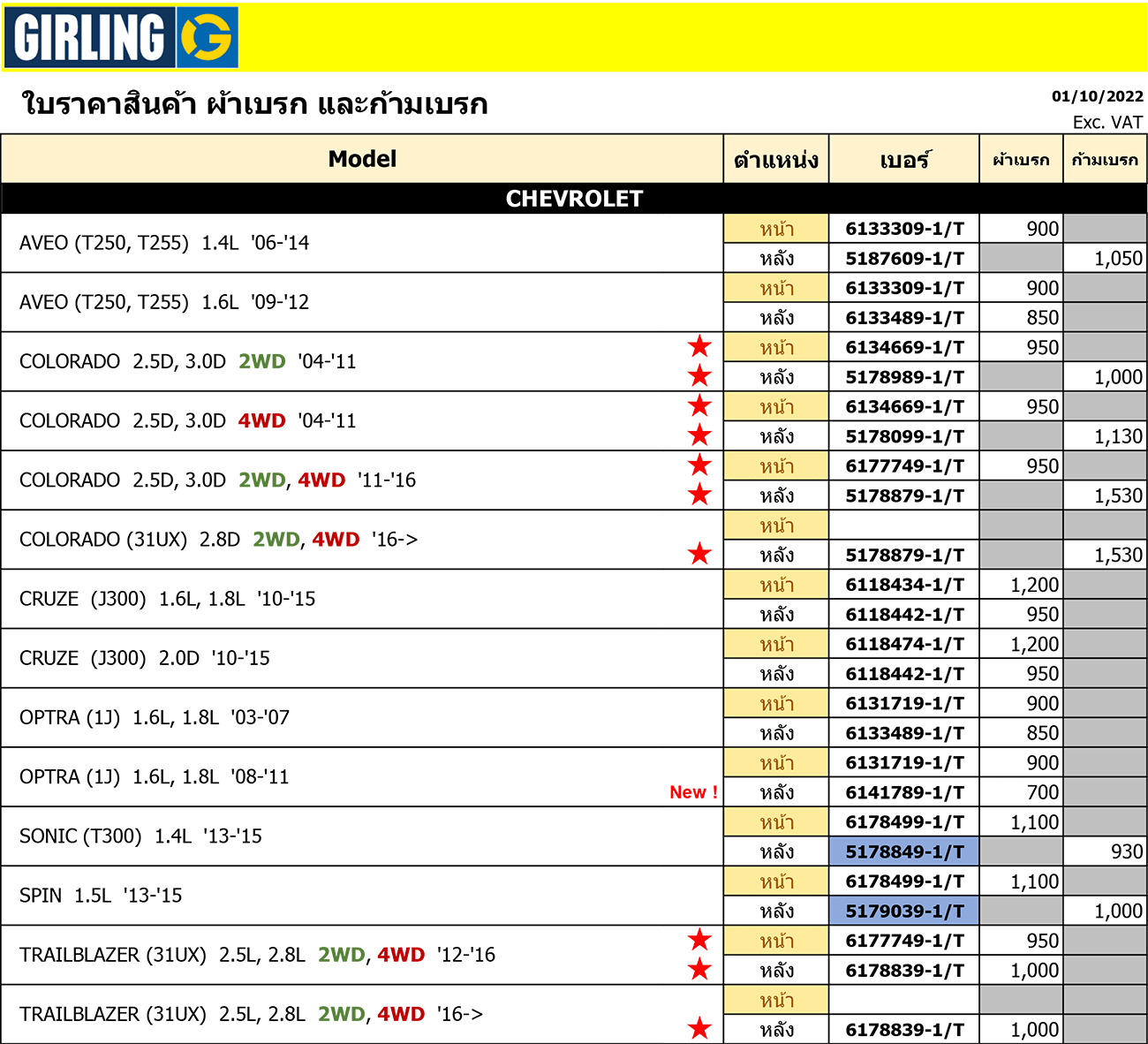Select SPIN 1.5L '13-'15 model row
The height and width of the screenshot is (1044, 1148).
click(362, 895)
